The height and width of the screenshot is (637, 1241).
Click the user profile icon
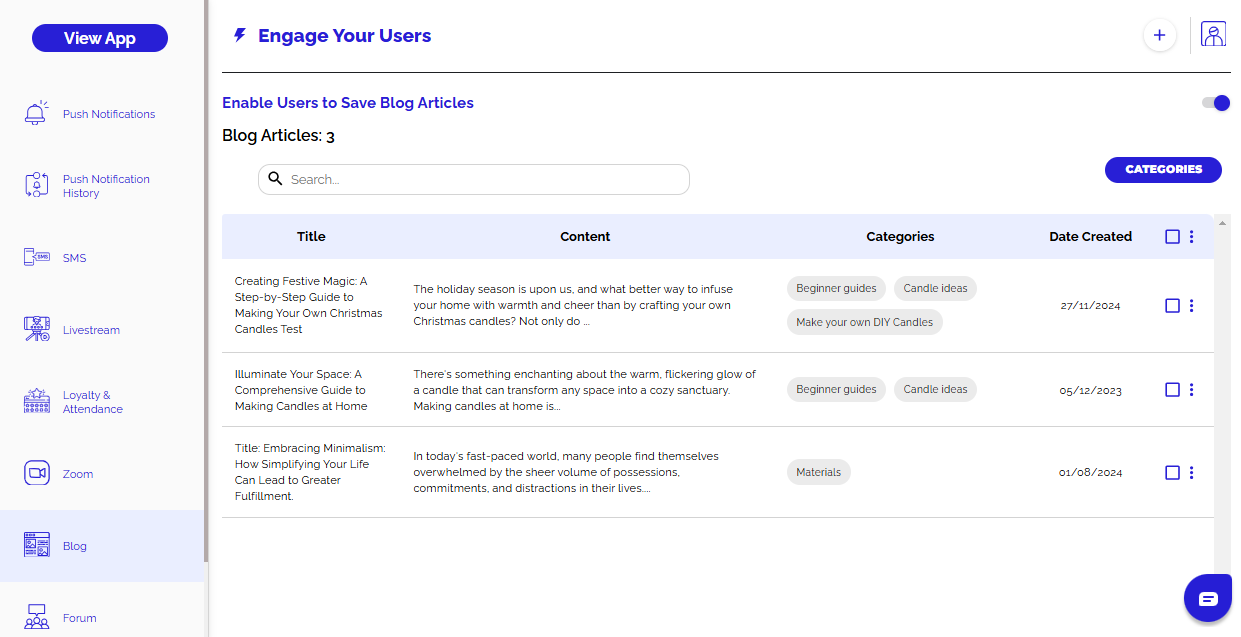(x=1213, y=35)
